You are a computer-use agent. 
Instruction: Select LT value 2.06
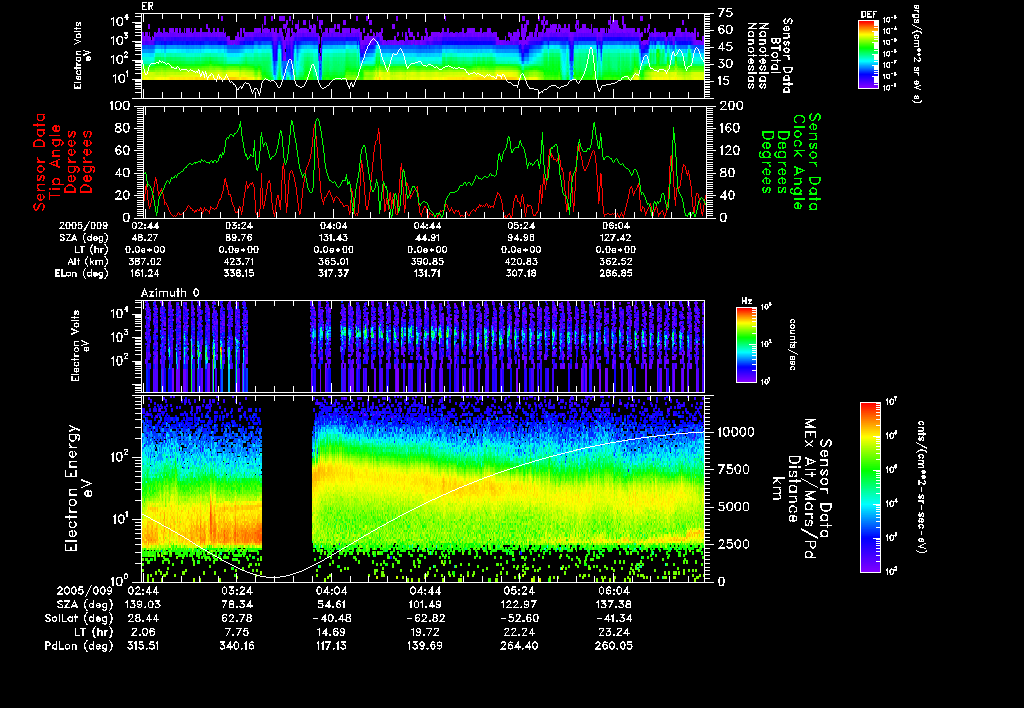click(x=145, y=632)
